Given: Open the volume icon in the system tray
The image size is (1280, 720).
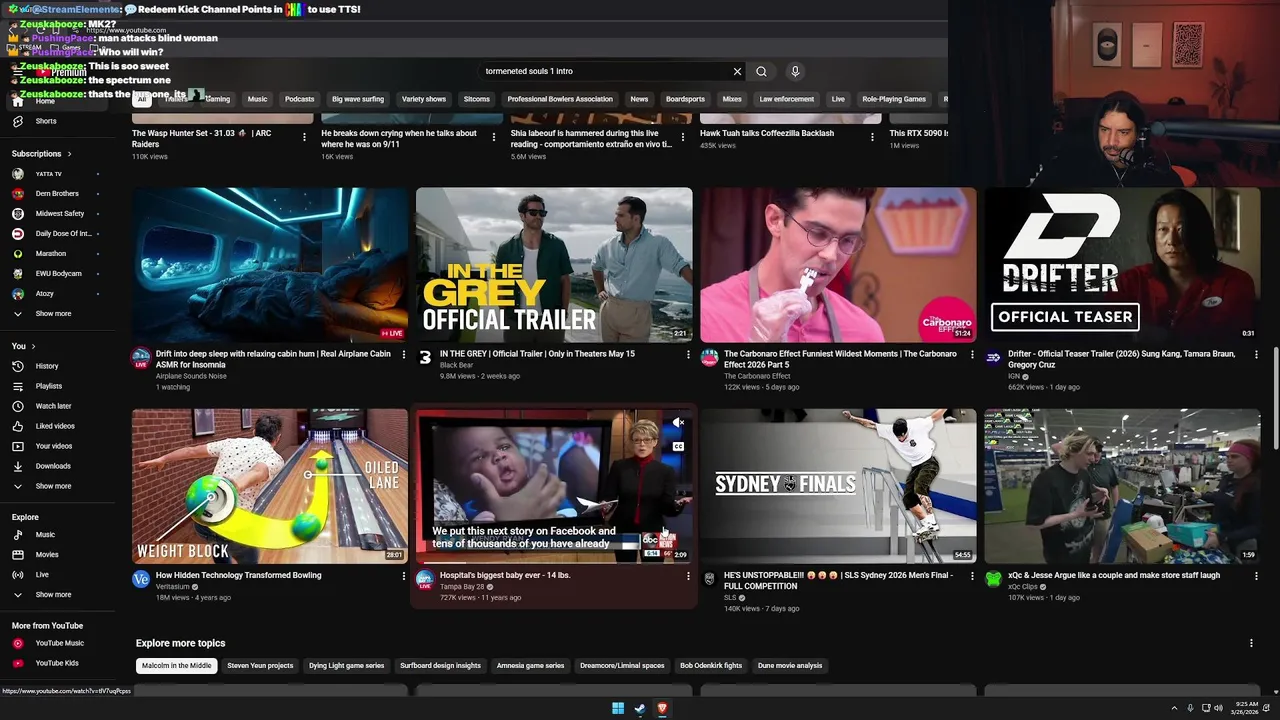Looking at the screenshot, I should tap(1218, 708).
